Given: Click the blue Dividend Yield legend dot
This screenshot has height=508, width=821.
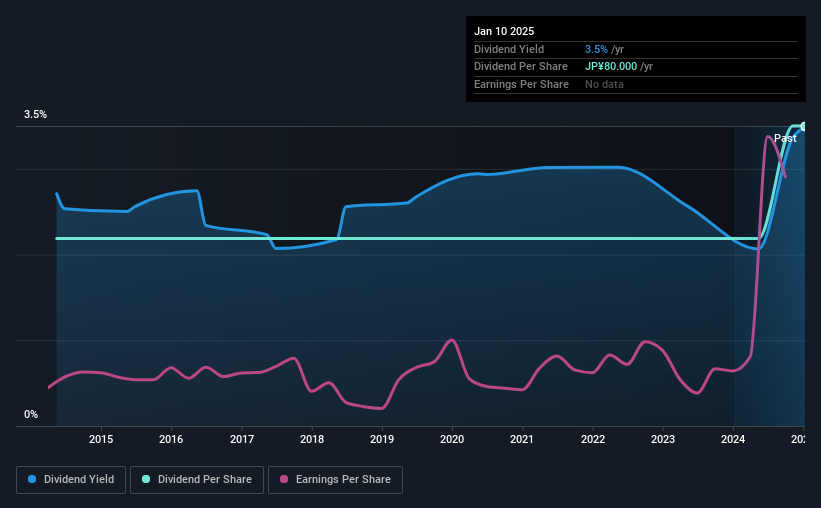Looking at the screenshot, I should pos(32,479).
